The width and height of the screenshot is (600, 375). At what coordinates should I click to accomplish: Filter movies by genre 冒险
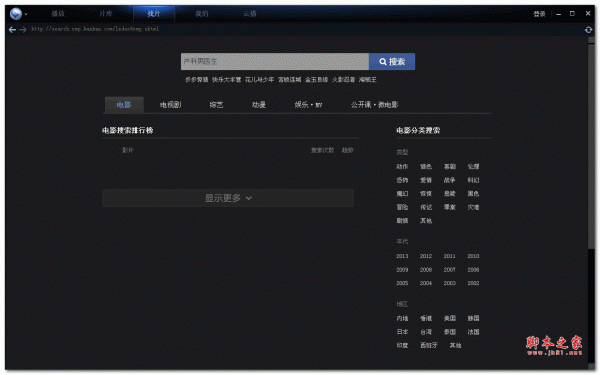tap(402, 207)
